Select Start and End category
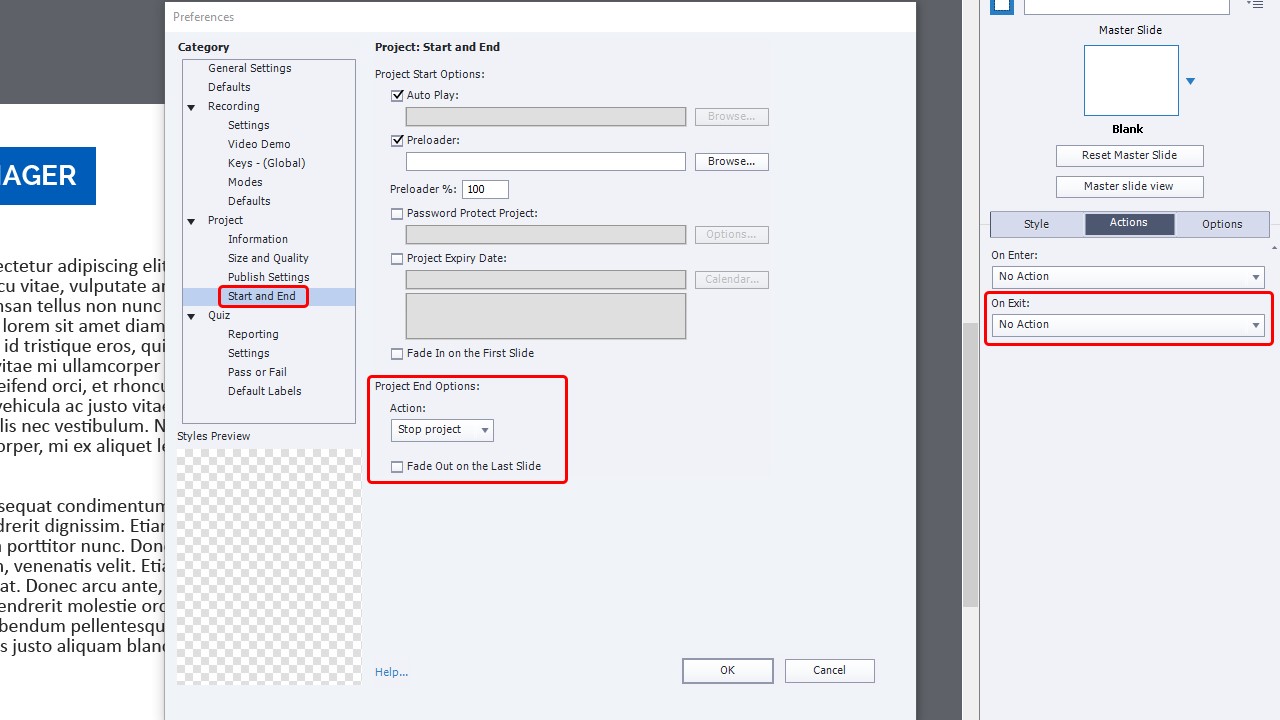 261,296
